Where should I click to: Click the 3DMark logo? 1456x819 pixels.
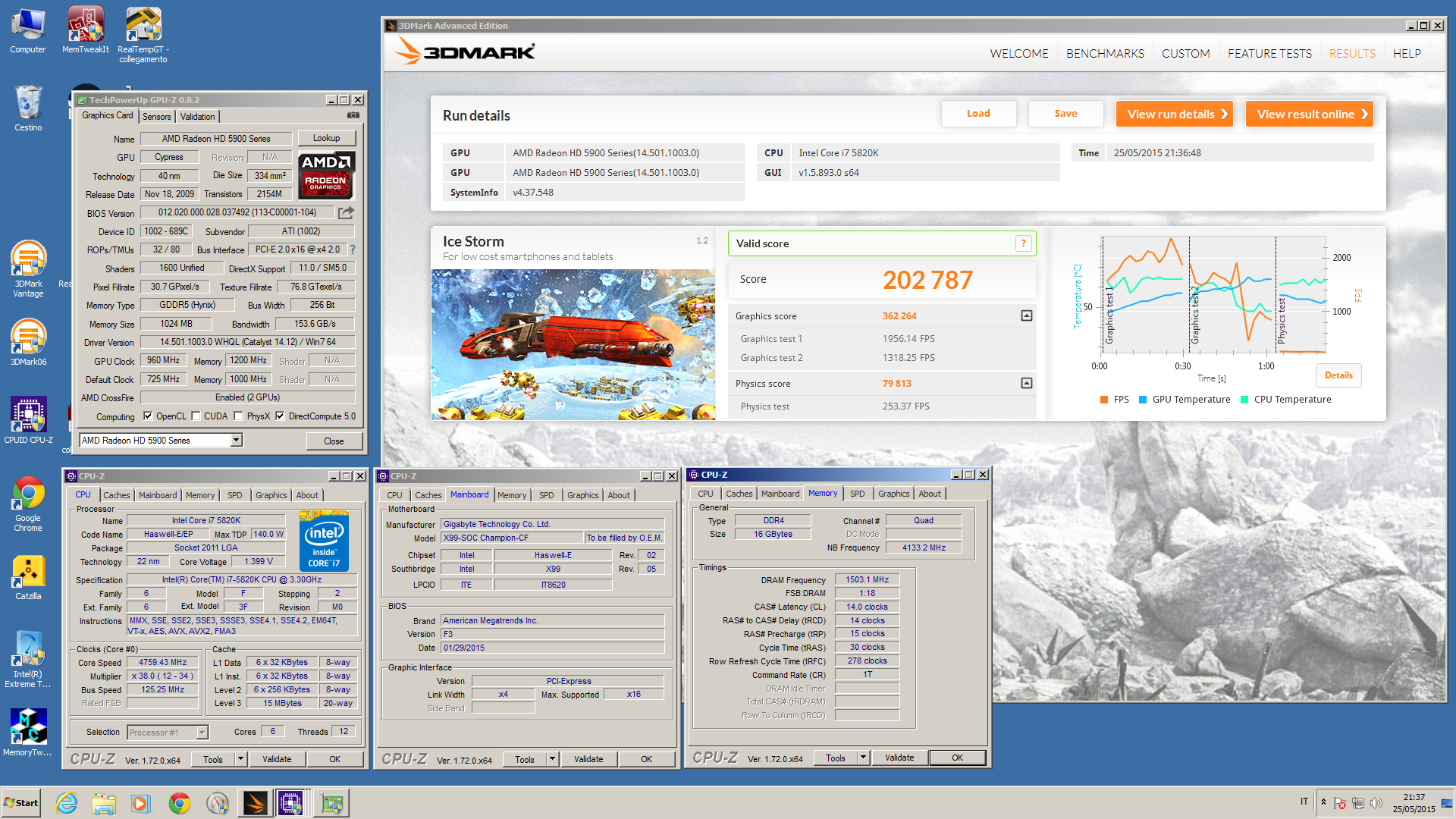pos(465,52)
